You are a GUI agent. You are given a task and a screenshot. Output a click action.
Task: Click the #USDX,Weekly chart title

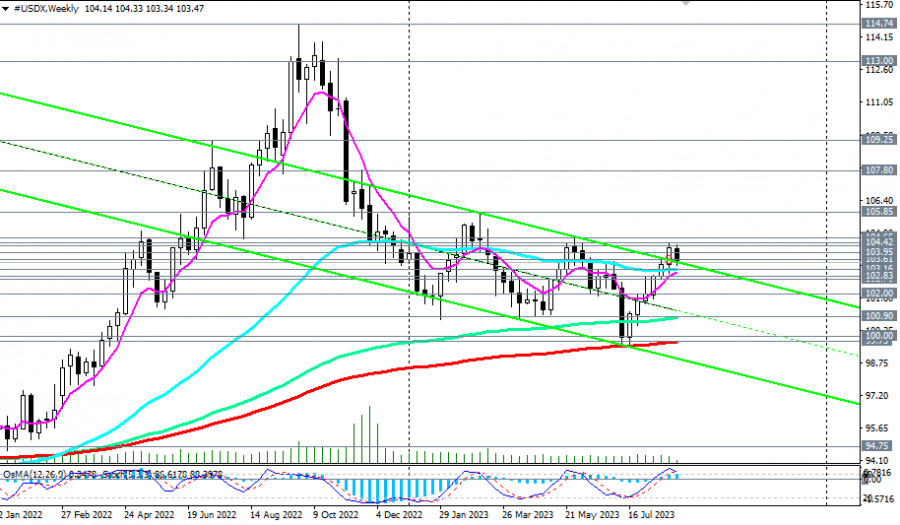[x=46, y=9]
